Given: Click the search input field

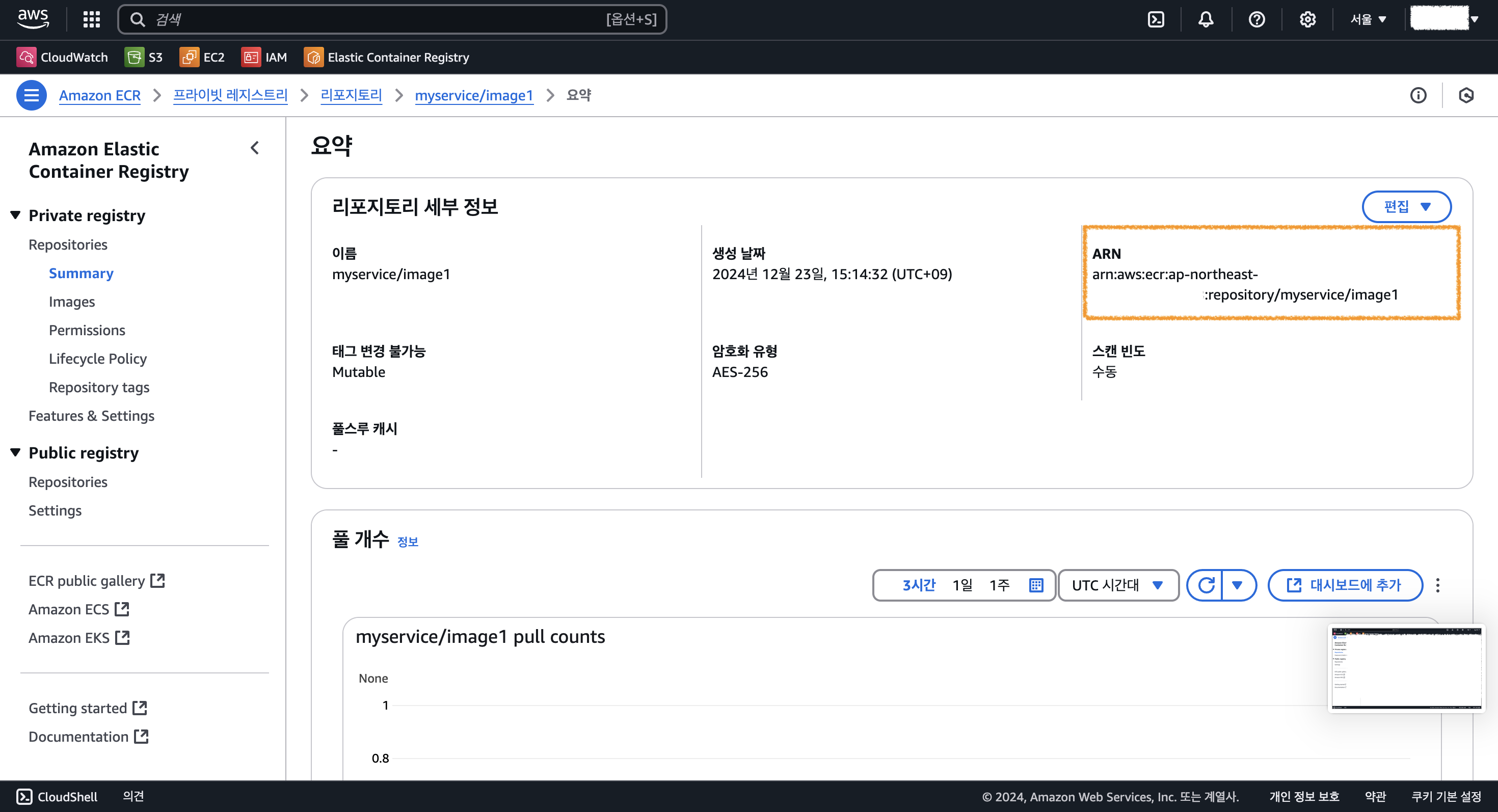Looking at the screenshot, I should tap(378, 19).
